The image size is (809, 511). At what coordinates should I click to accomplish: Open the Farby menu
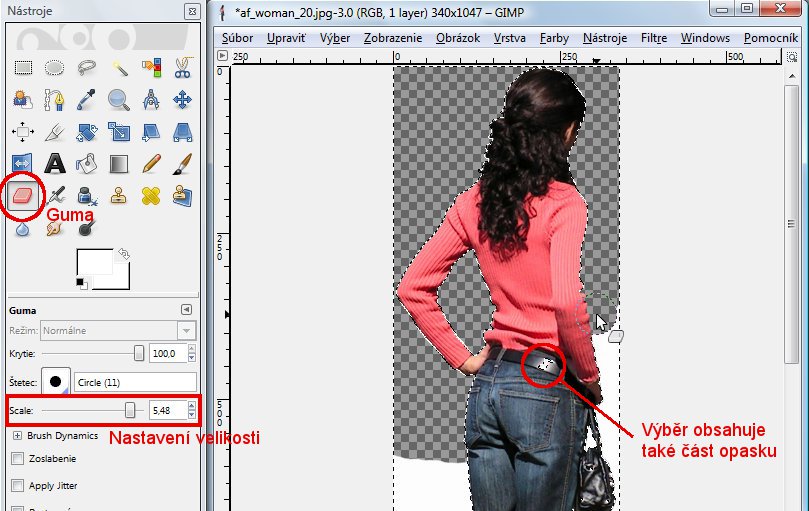pyautogui.click(x=554, y=38)
